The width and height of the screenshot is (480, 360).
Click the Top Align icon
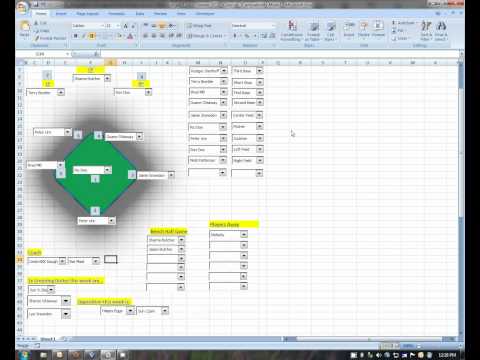tap(146, 25)
